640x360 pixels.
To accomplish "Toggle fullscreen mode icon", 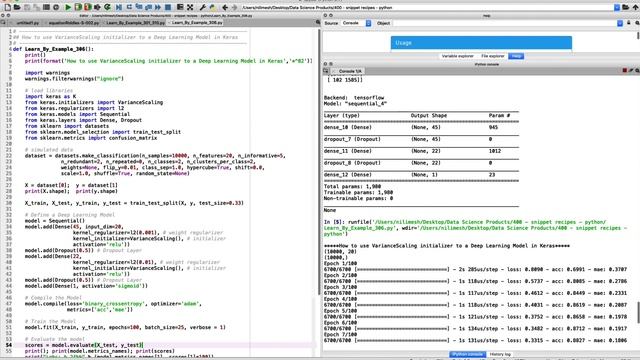I will coord(190,7).
